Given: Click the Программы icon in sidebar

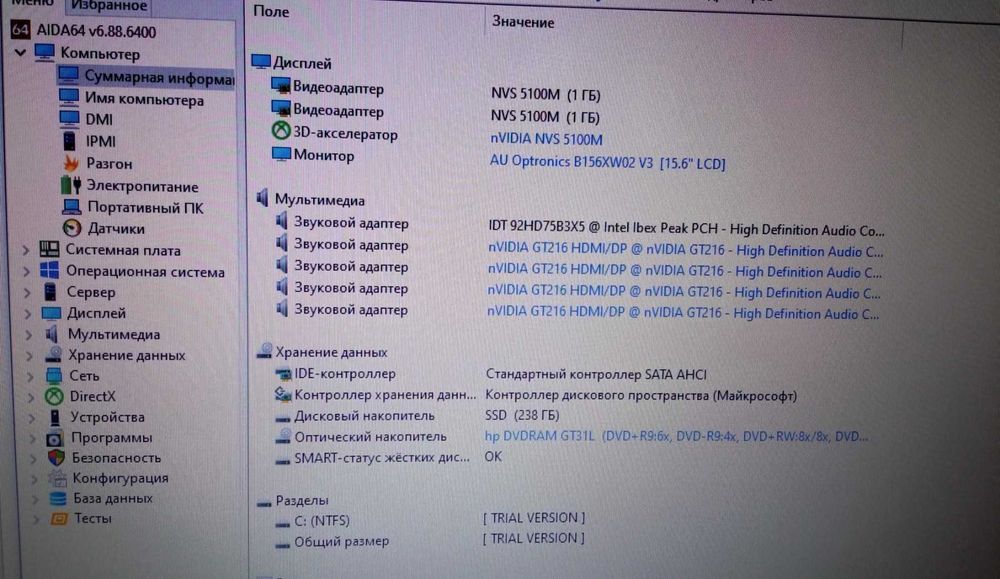Looking at the screenshot, I should click(x=55, y=438).
